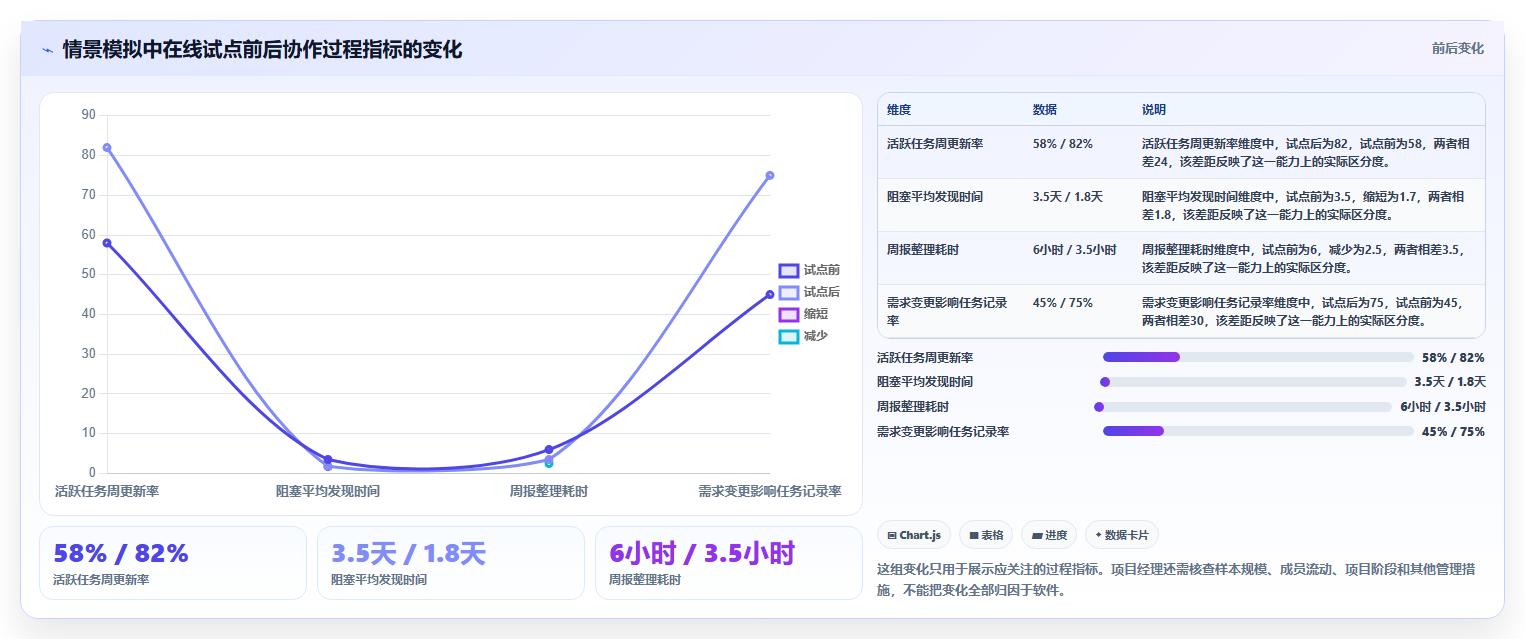This screenshot has width=1525, height=639.
Task: Click the 表格 chip
Action: click(x=986, y=535)
